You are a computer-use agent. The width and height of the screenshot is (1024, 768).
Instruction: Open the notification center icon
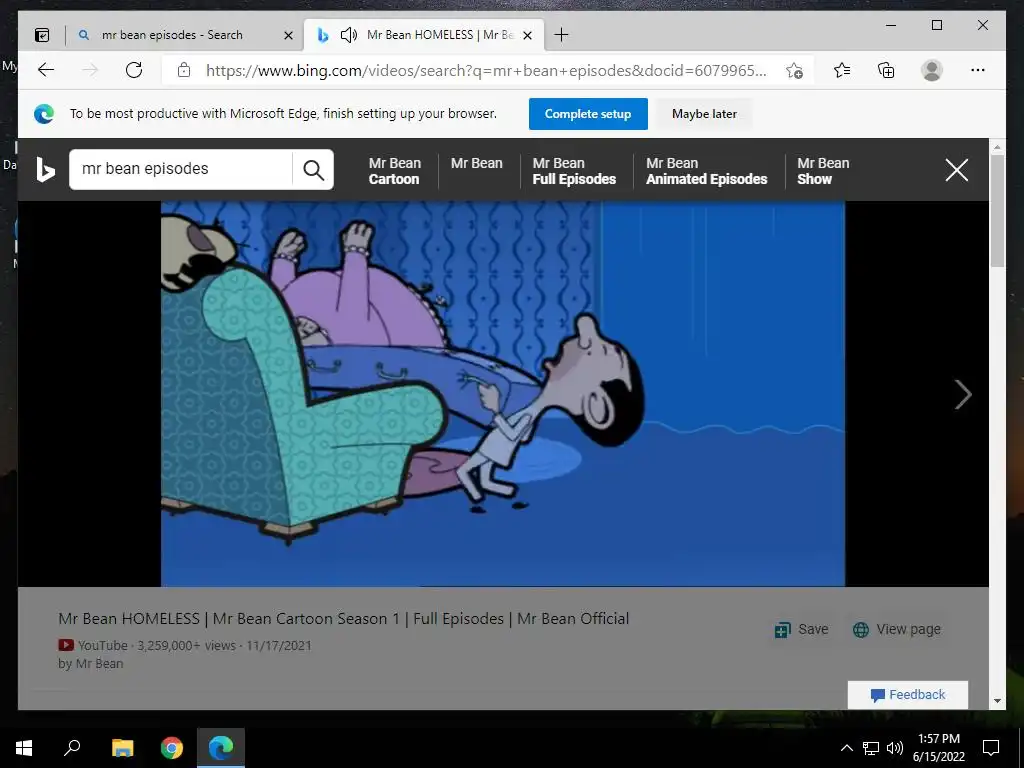tap(991, 748)
